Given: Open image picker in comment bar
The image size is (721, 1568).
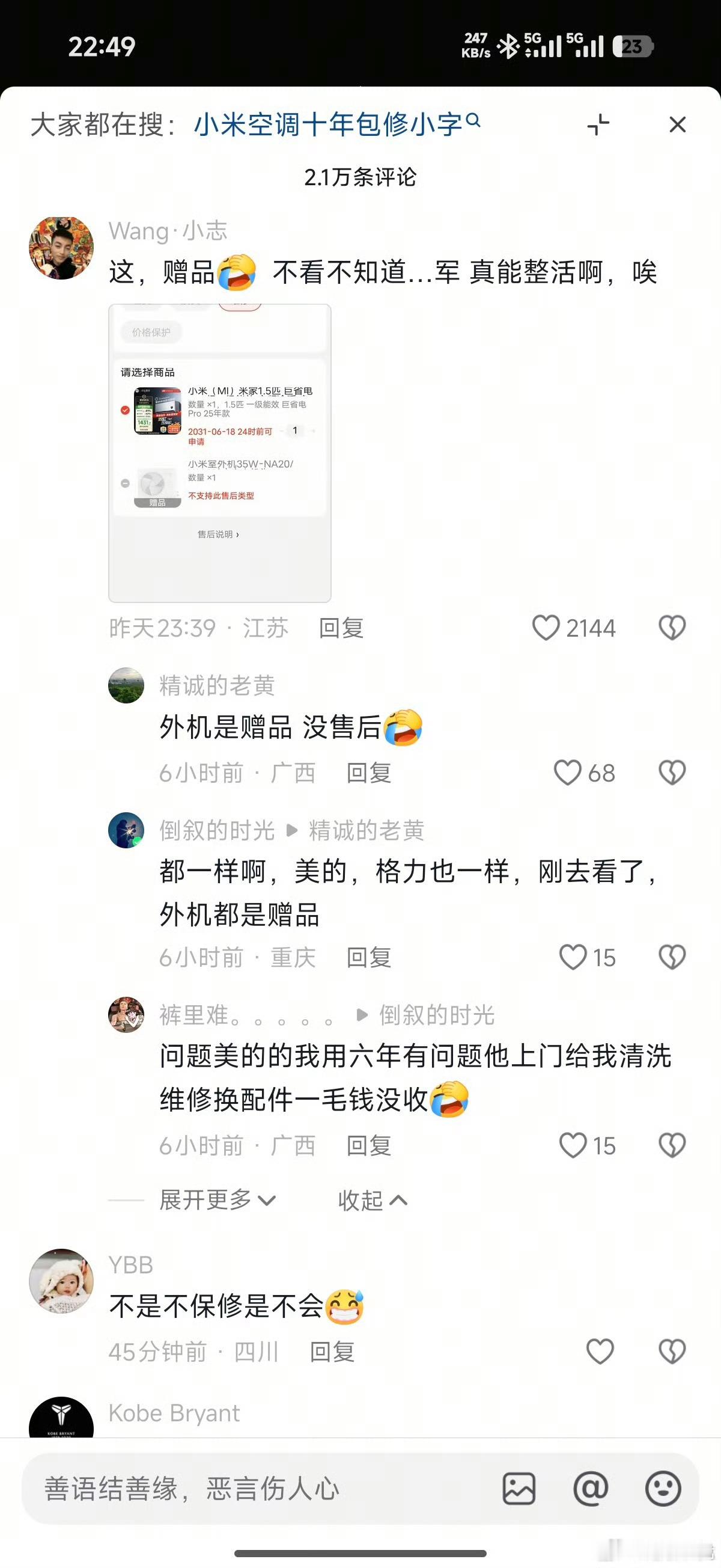Looking at the screenshot, I should (x=519, y=1489).
